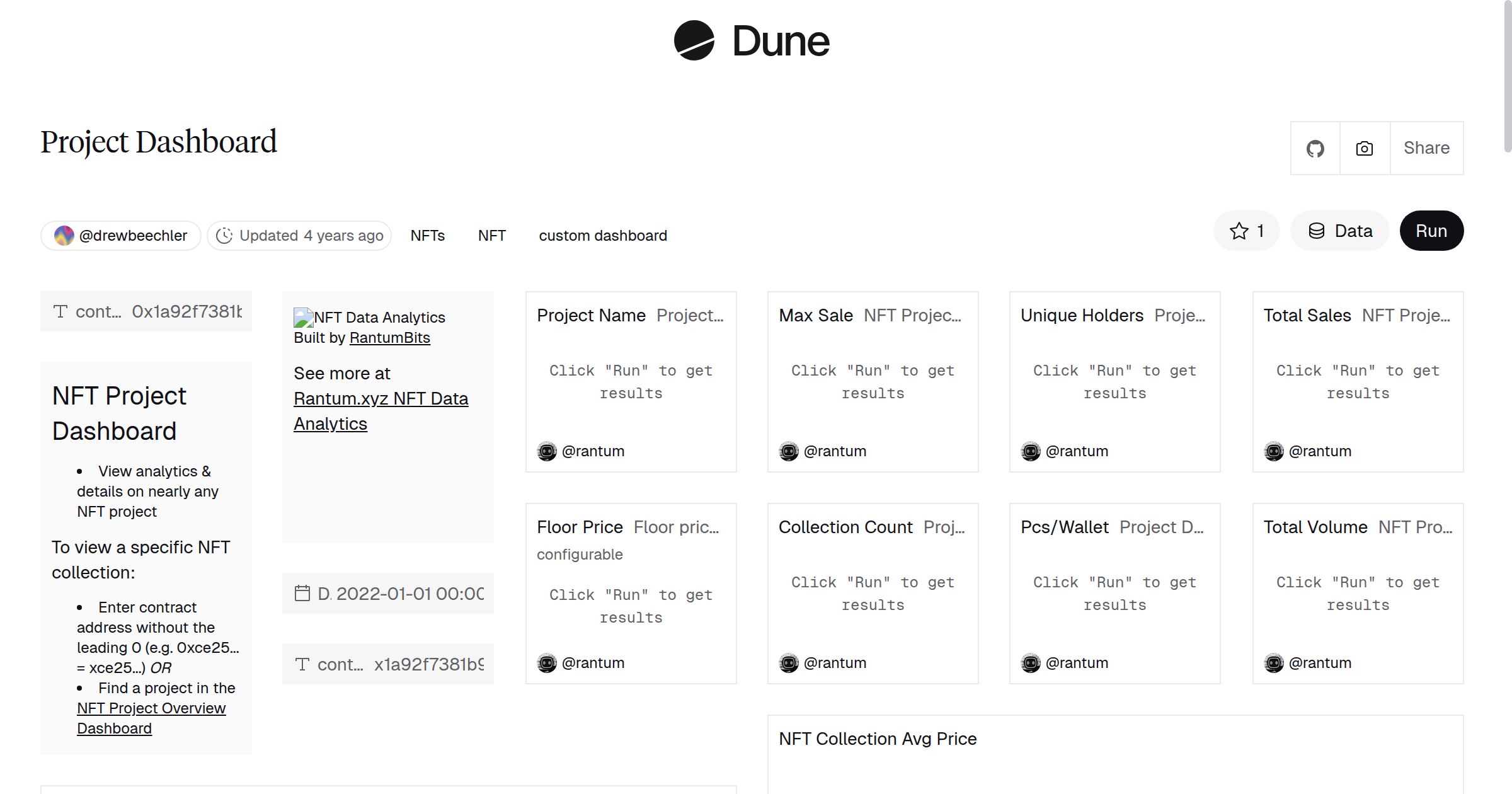This screenshot has width=1512, height=794.
Task: Select the NFTs tag
Action: pos(428,235)
